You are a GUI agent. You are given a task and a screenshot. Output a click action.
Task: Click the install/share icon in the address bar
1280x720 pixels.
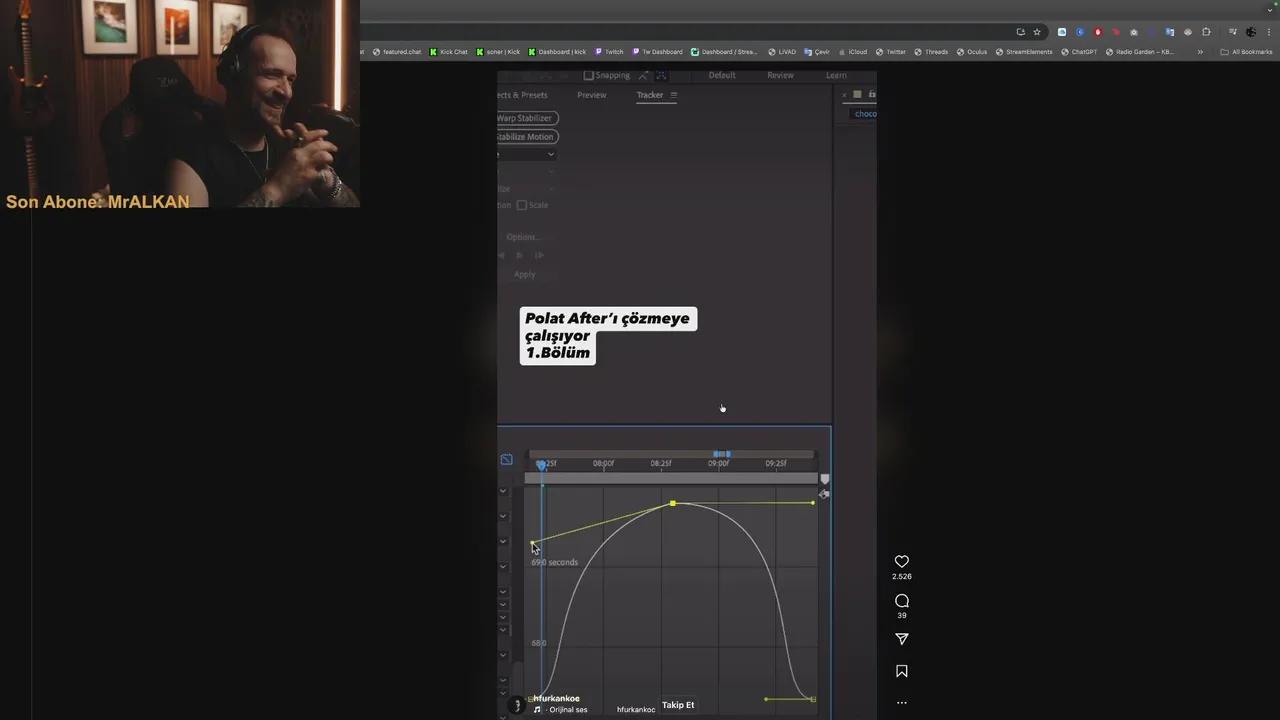pyautogui.click(x=1020, y=32)
